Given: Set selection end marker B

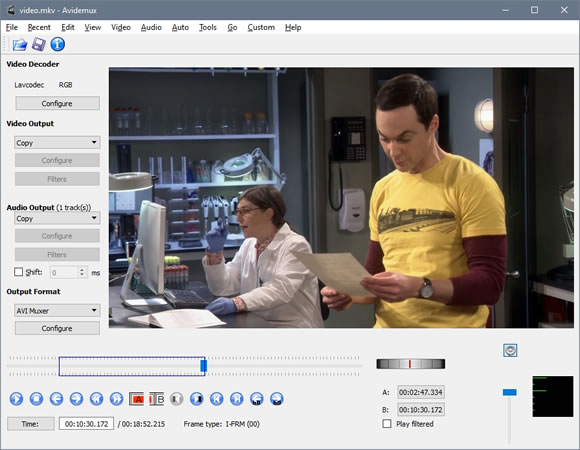Looking at the screenshot, I should click(x=156, y=399).
